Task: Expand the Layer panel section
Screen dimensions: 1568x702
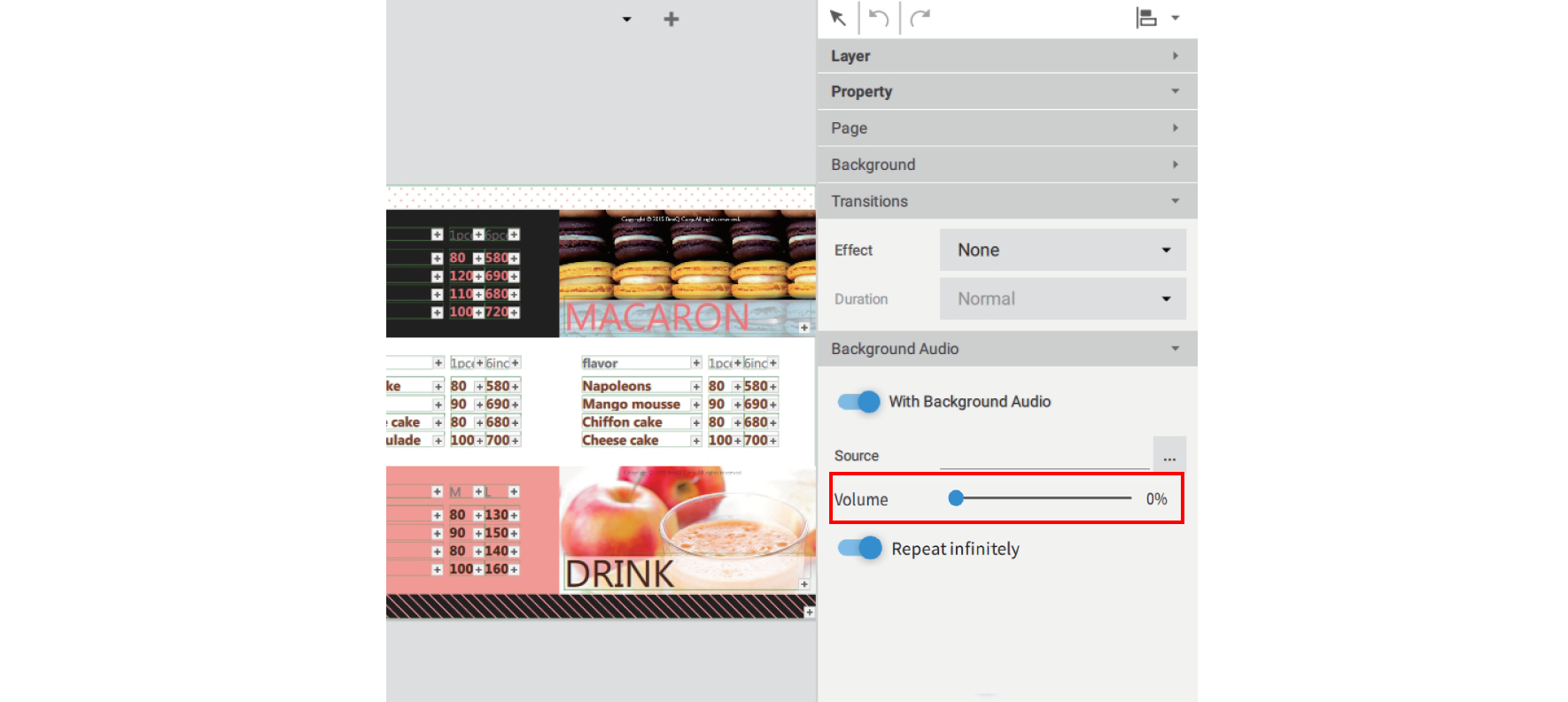Action: pos(1006,56)
